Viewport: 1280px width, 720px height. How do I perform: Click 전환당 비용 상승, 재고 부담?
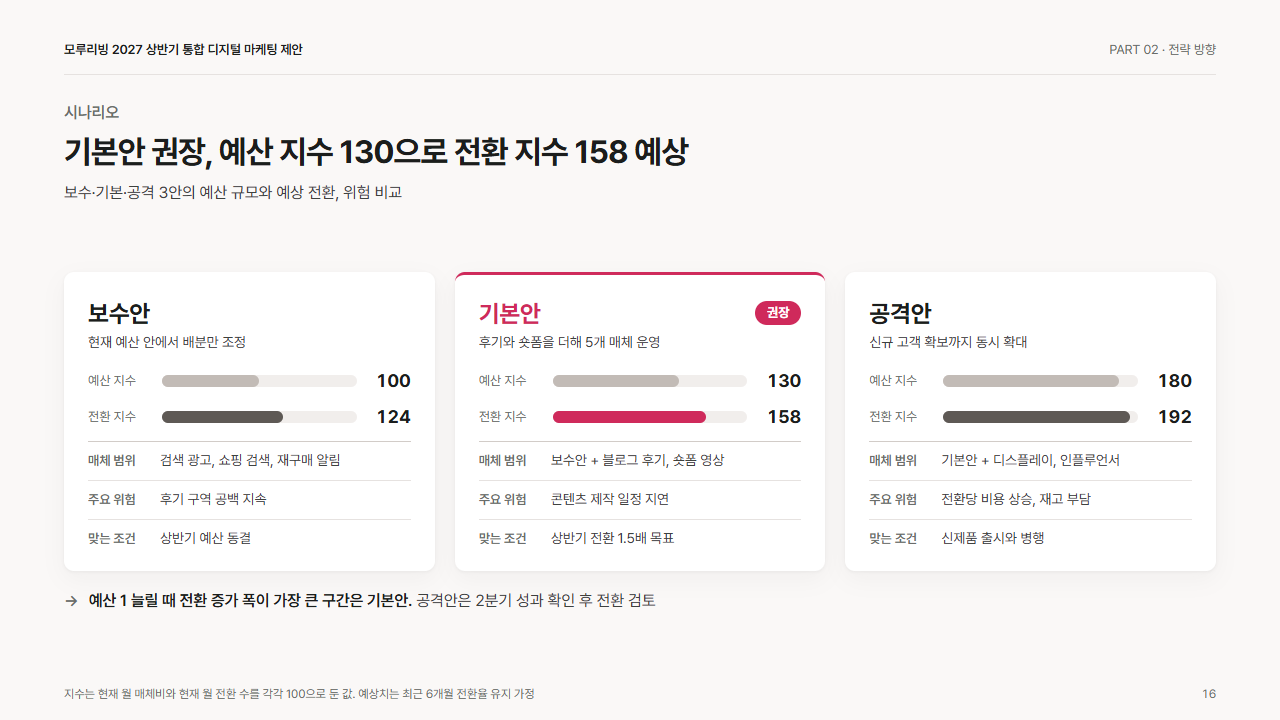pyautogui.click(x=1016, y=499)
